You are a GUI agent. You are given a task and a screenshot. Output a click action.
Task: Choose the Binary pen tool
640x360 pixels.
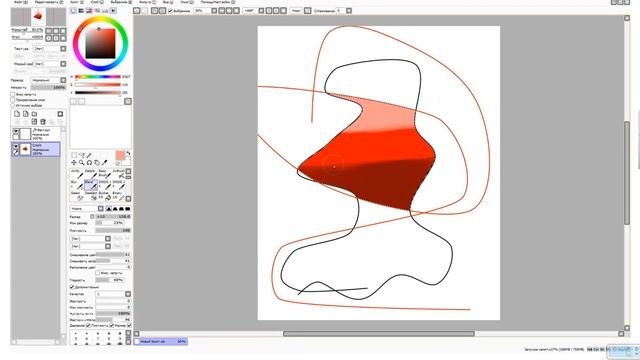coord(119,196)
